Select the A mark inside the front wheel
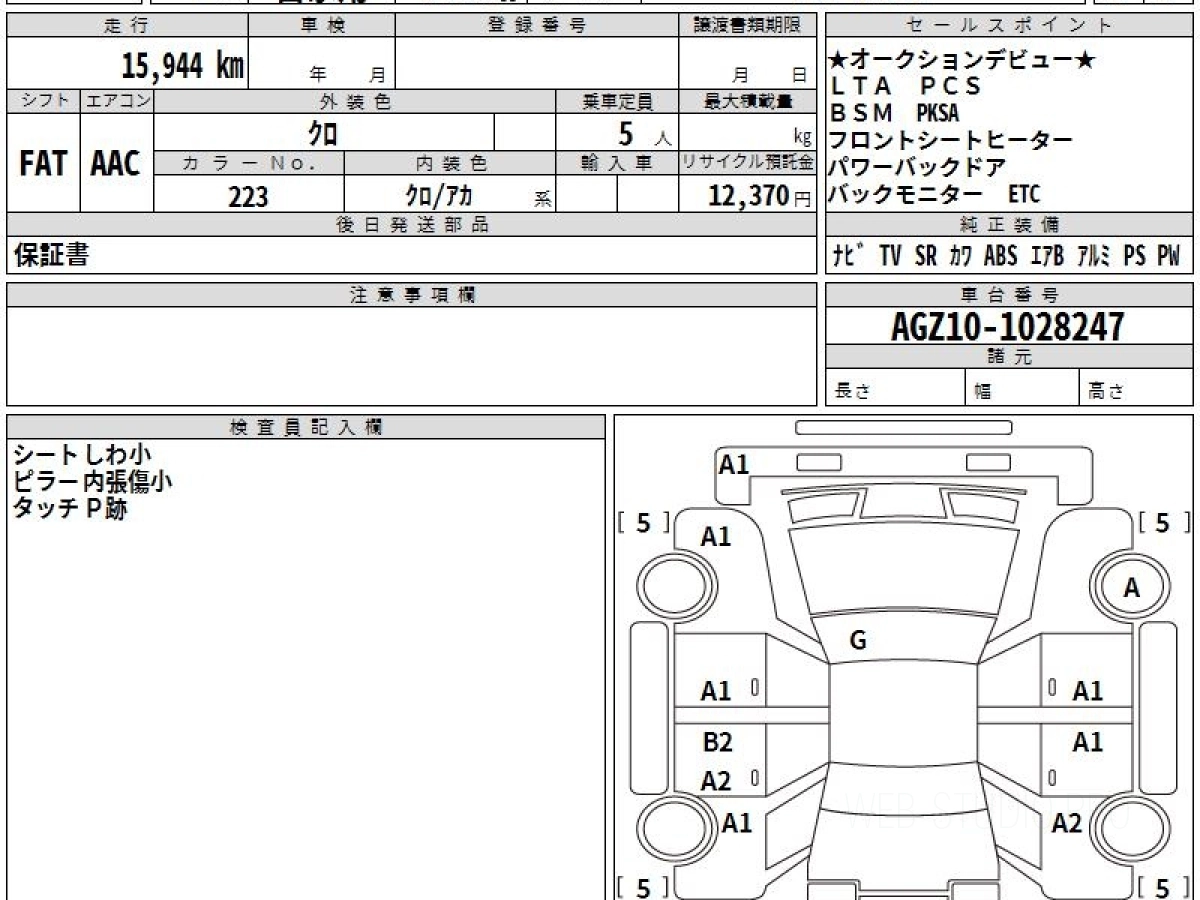The image size is (1200, 900). 1131,589
